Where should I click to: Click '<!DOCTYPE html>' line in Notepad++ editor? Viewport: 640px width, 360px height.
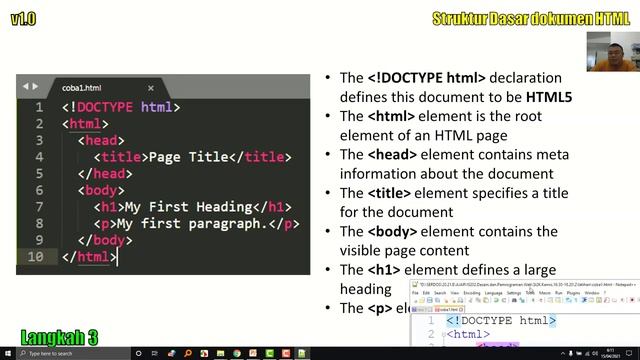tap(501, 320)
